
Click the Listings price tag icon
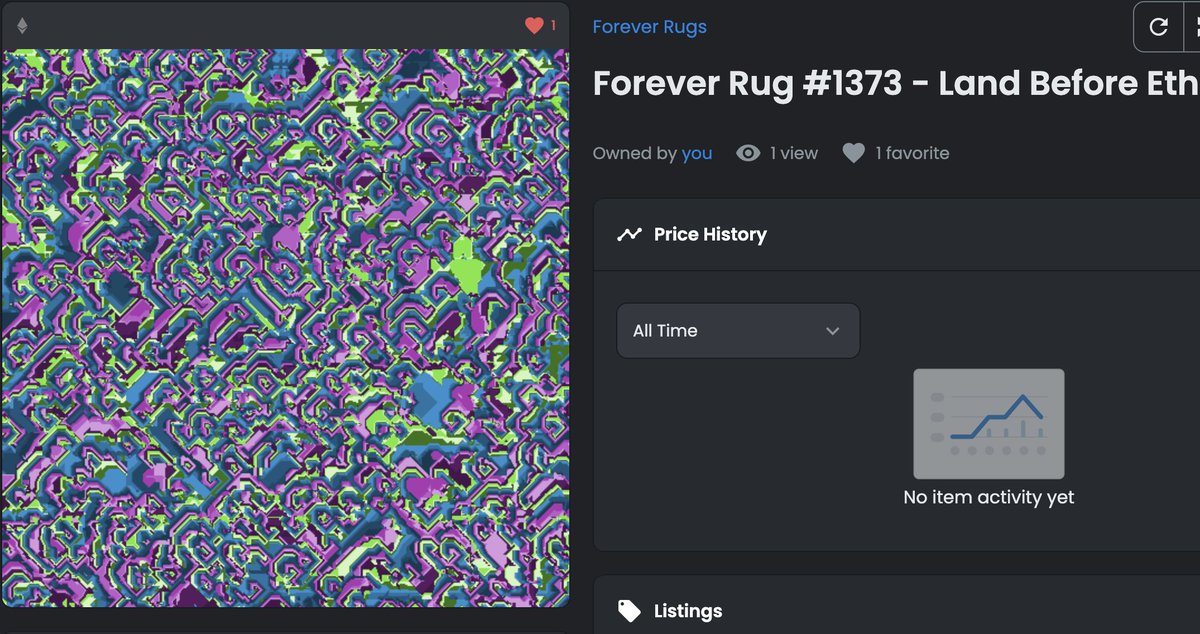click(x=629, y=611)
